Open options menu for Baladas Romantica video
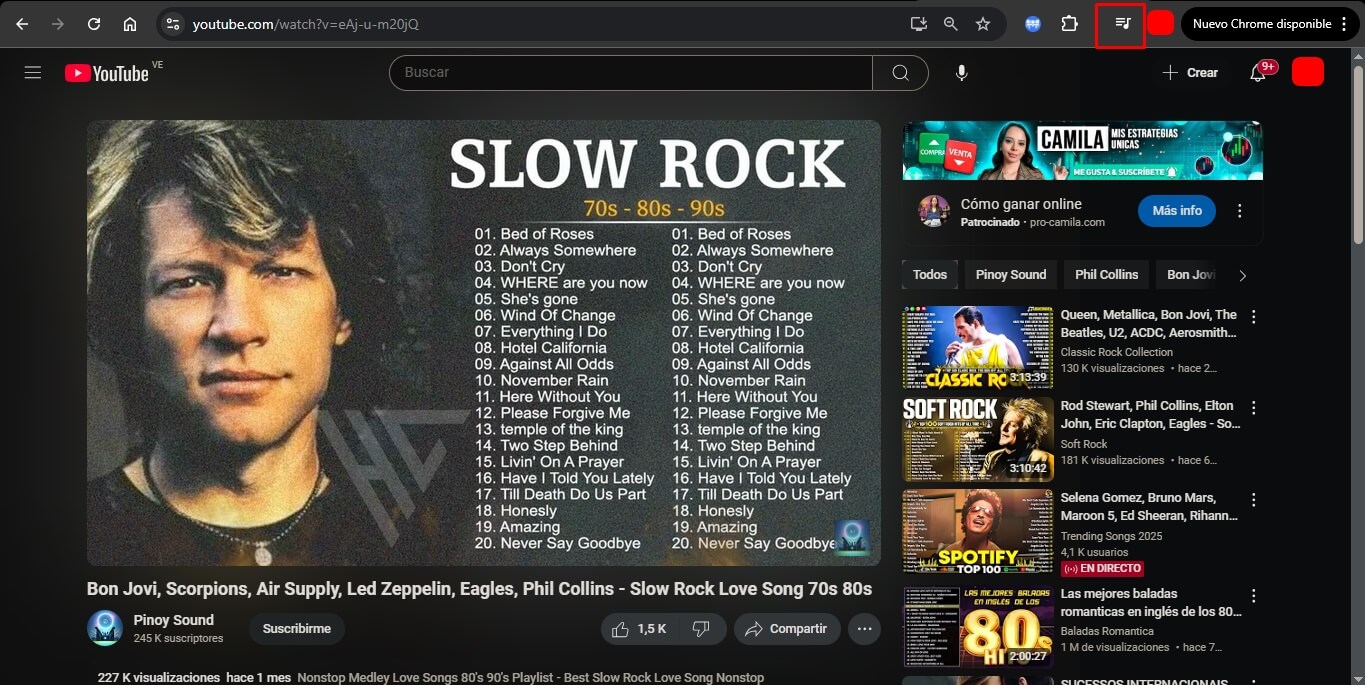 tap(1253, 596)
